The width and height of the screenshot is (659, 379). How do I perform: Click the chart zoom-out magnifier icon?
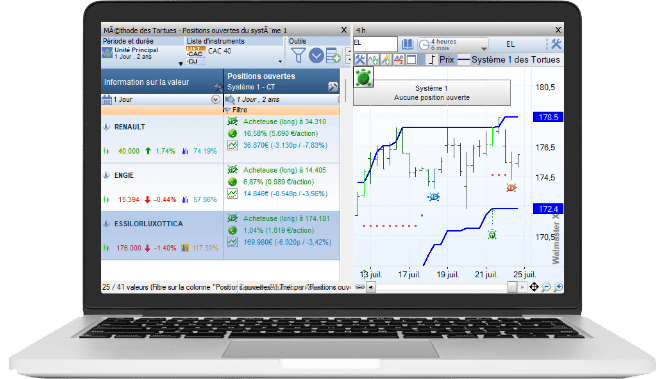546,287
